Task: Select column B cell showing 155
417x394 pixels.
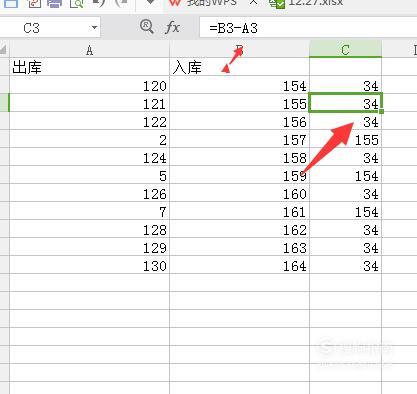Action: pos(239,103)
